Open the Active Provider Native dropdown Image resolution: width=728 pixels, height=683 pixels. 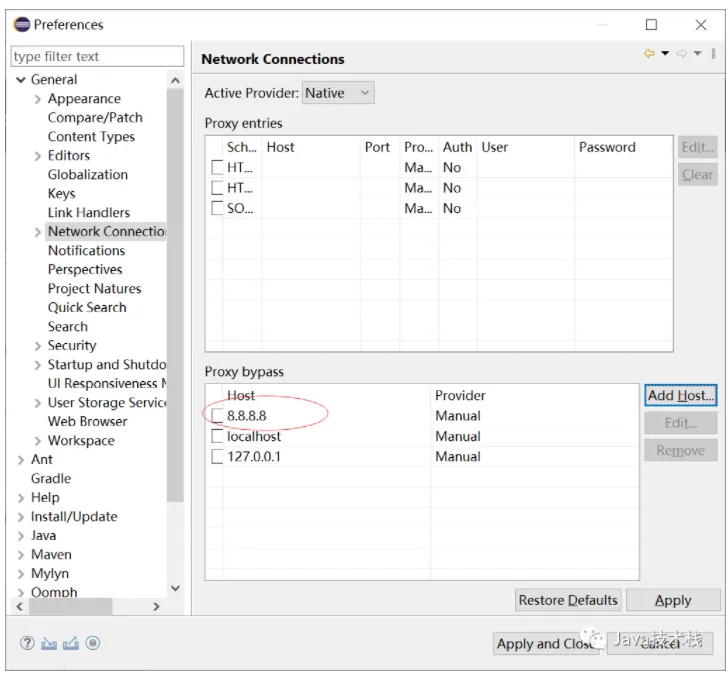click(x=338, y=93)
